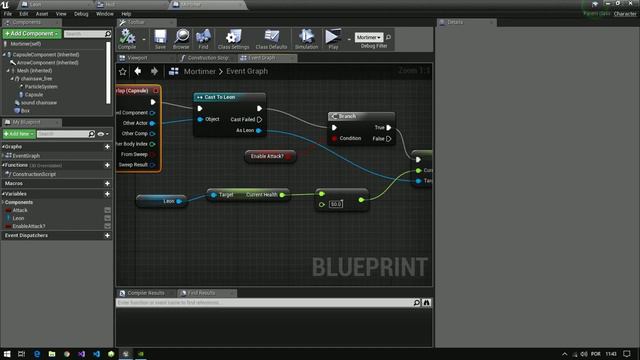The image size is (640, 360).
Task: Click the Enable Attack? variable node
Action: tap(270, 156)
